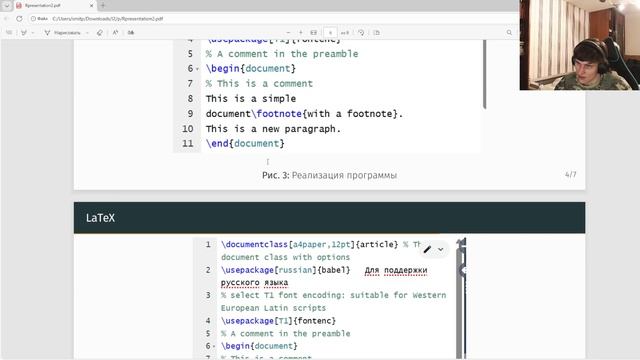Click the slide number '4/7'
Viewport: 640px width, 360px height.
click(x=571, y=175)
